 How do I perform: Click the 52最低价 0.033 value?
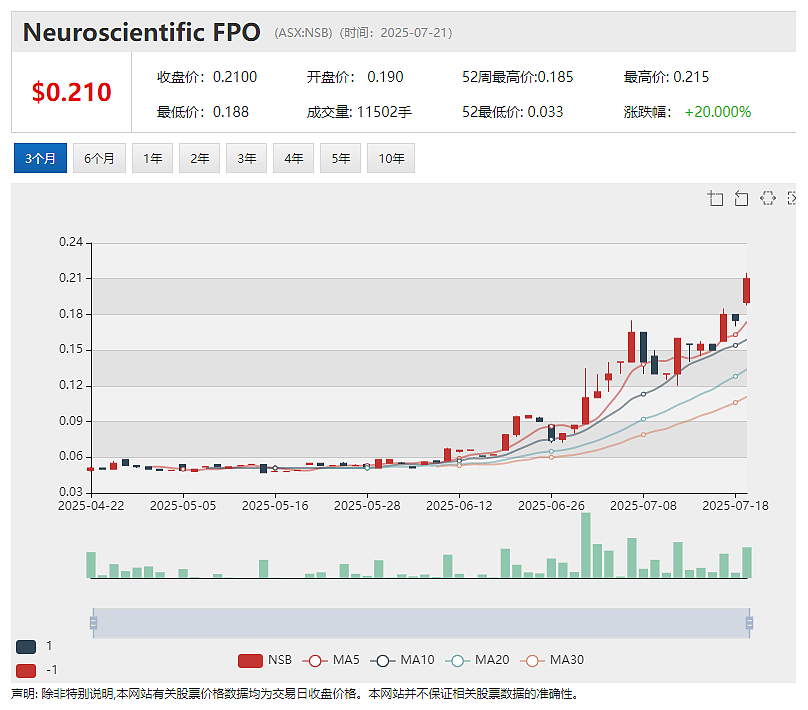(x=545, y=112)
